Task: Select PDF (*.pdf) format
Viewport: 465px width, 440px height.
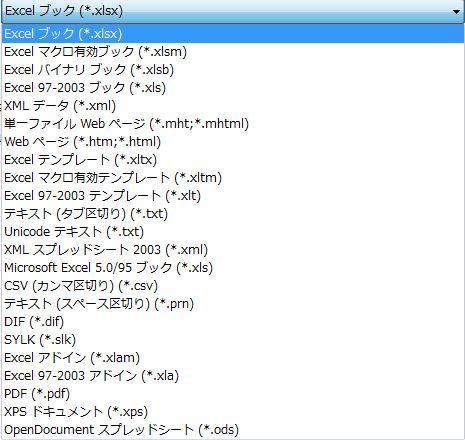Action: 233,394
